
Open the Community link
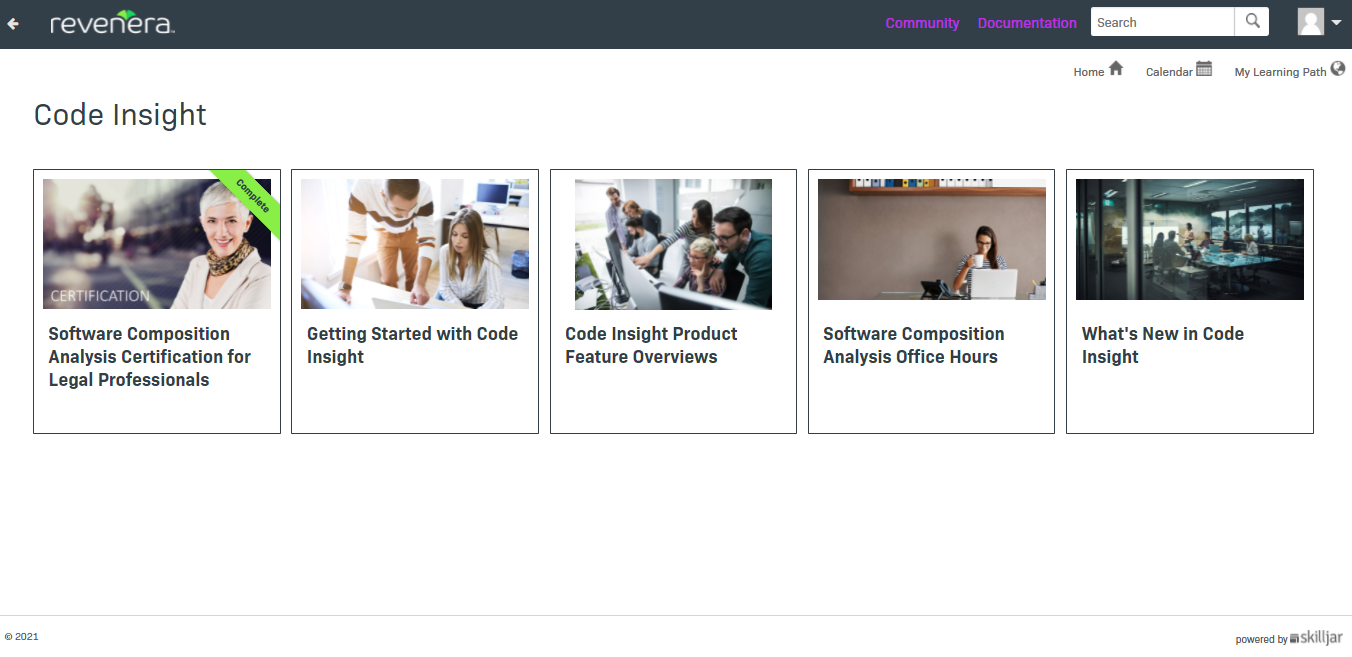[x=922, y=23]
